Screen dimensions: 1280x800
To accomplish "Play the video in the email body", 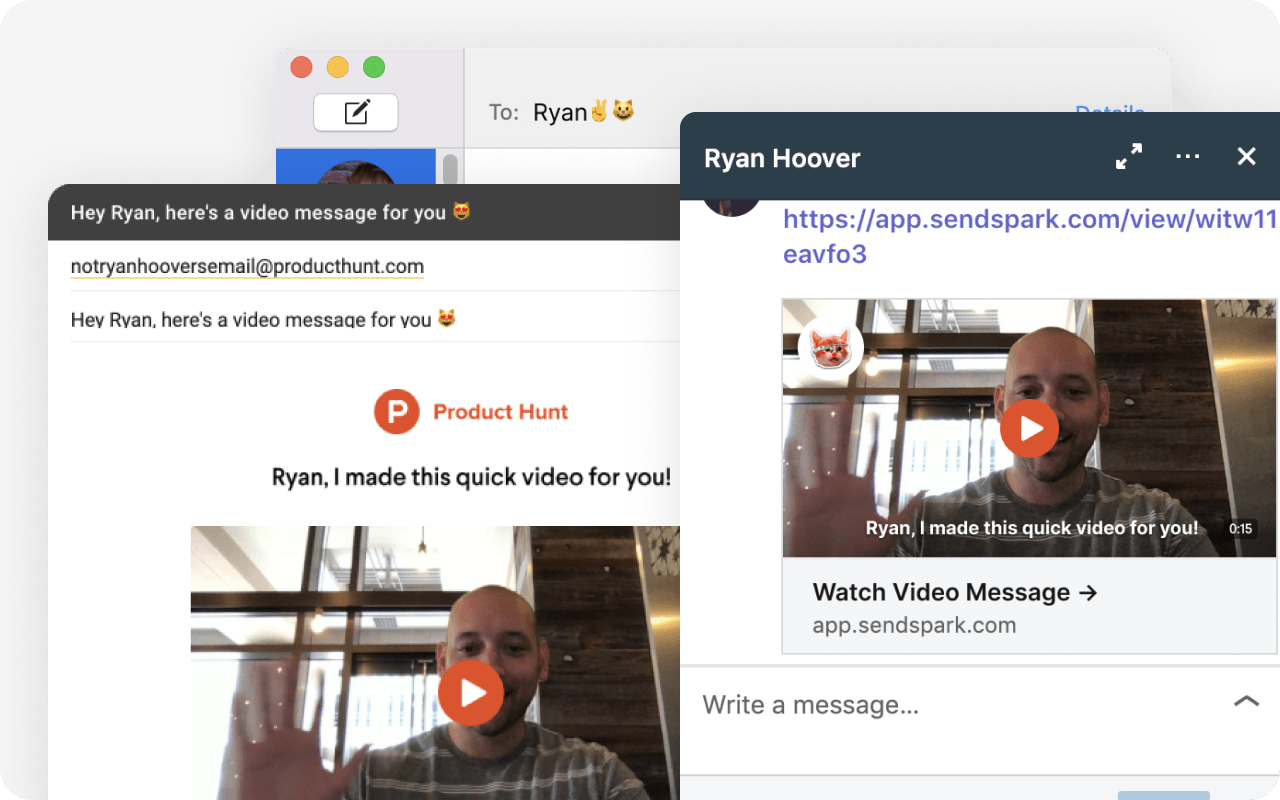I will click(x=471, y=692).
